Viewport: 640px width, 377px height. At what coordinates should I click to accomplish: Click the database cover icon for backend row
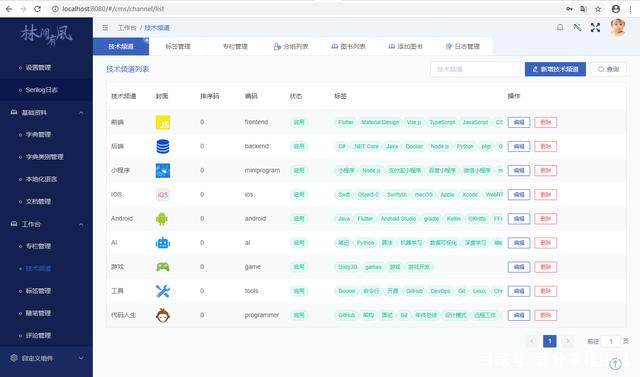[x=163, y=146]
